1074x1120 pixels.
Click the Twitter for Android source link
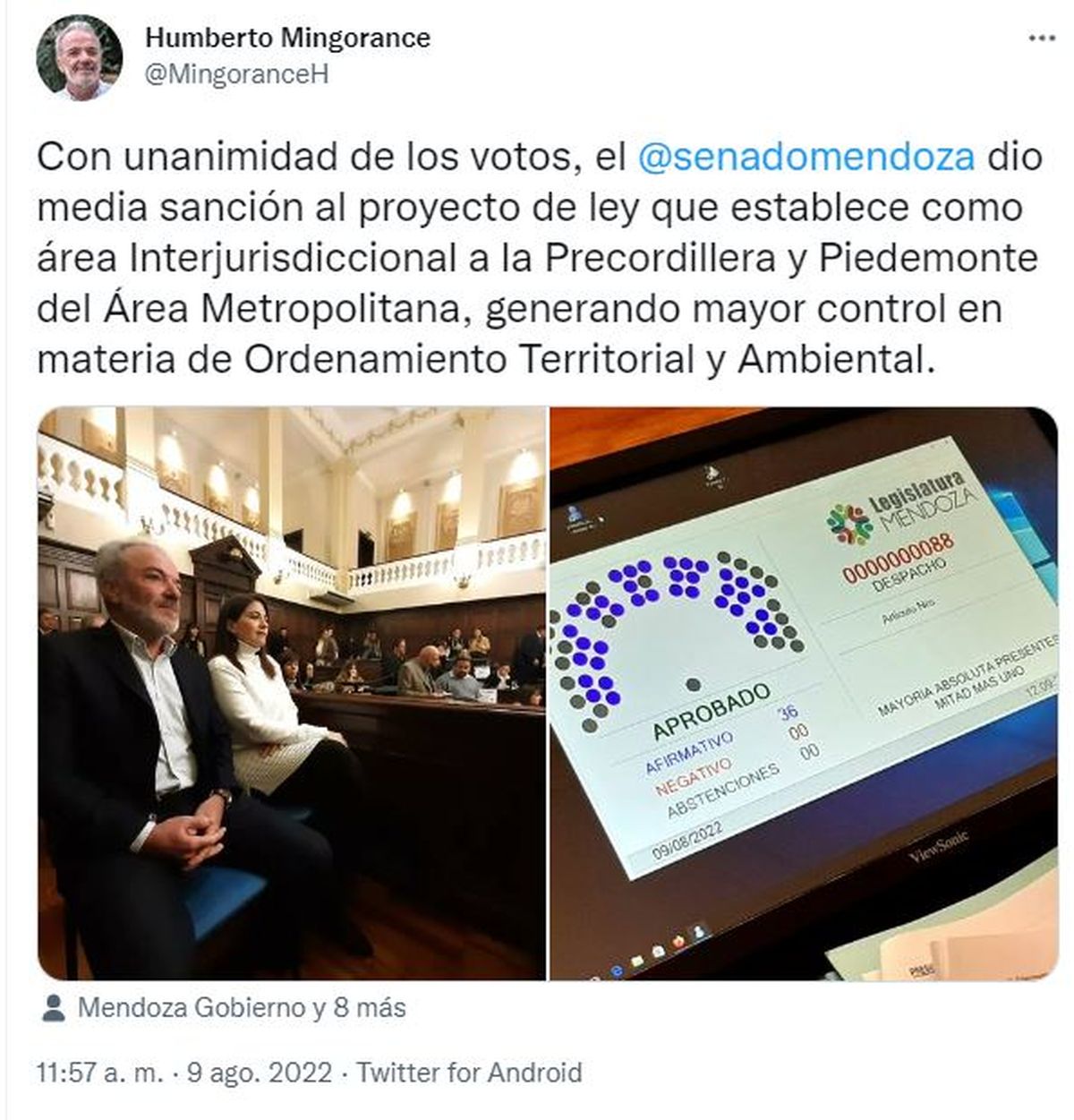pyautogui.click(x=469, y=1073)
